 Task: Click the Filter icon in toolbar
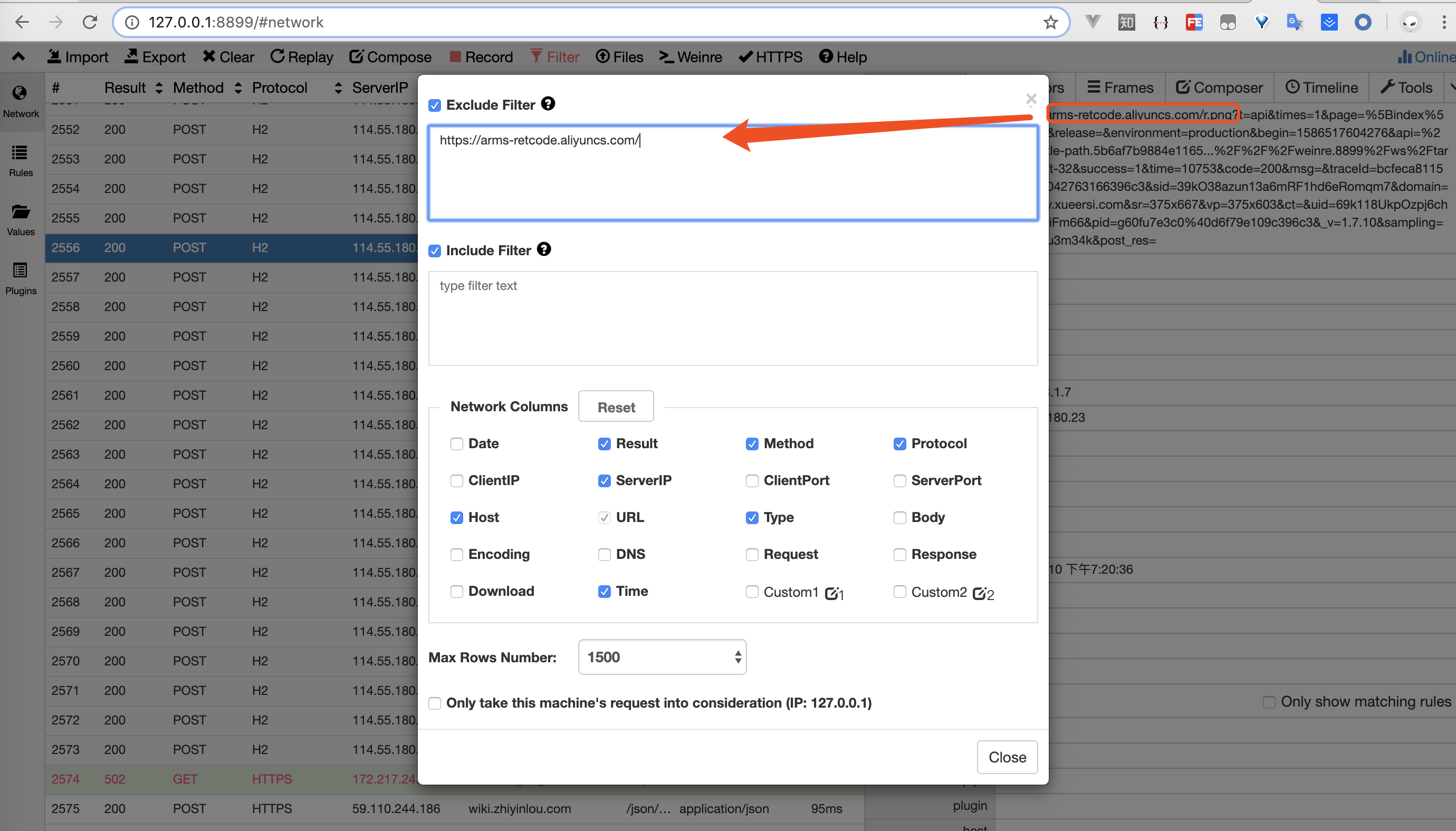(x=555, y=57)
